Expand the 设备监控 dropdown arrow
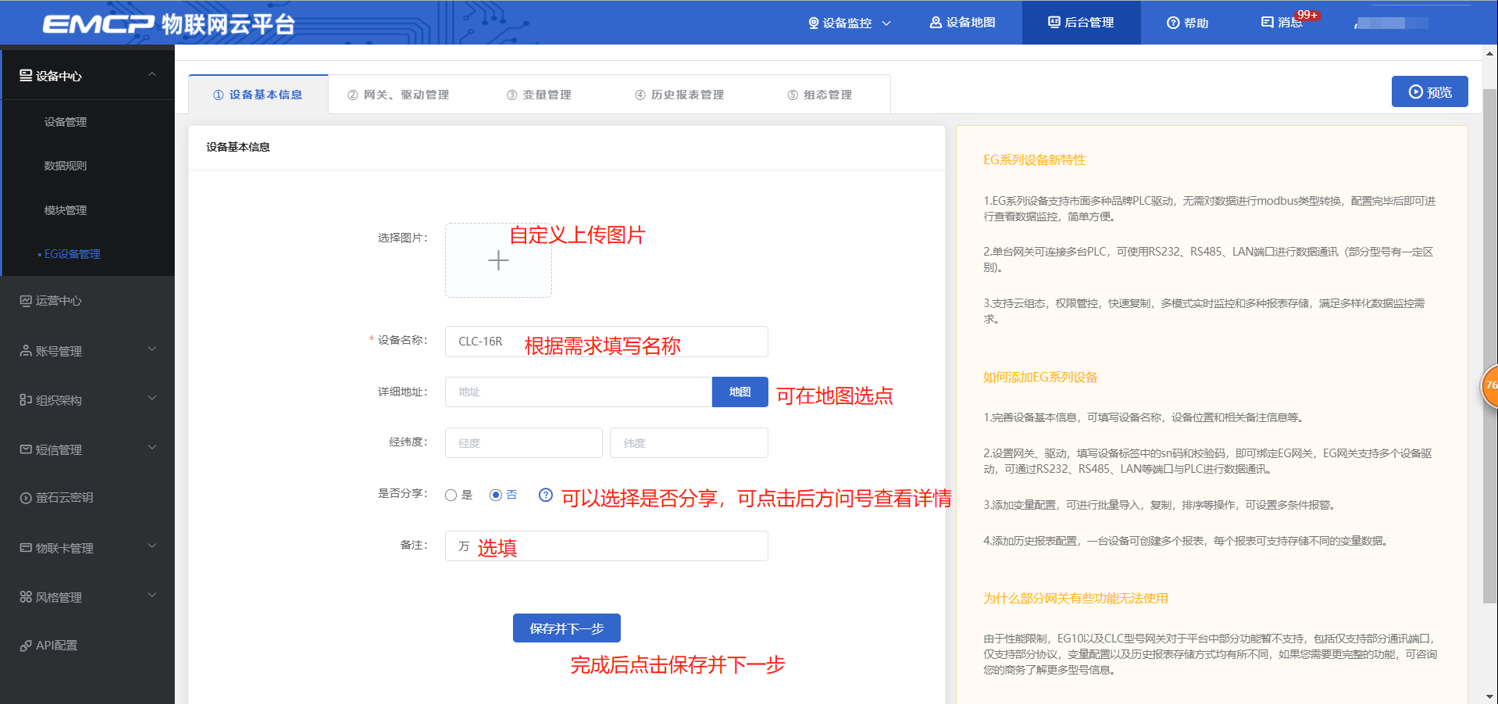 [x=886, y=23]
